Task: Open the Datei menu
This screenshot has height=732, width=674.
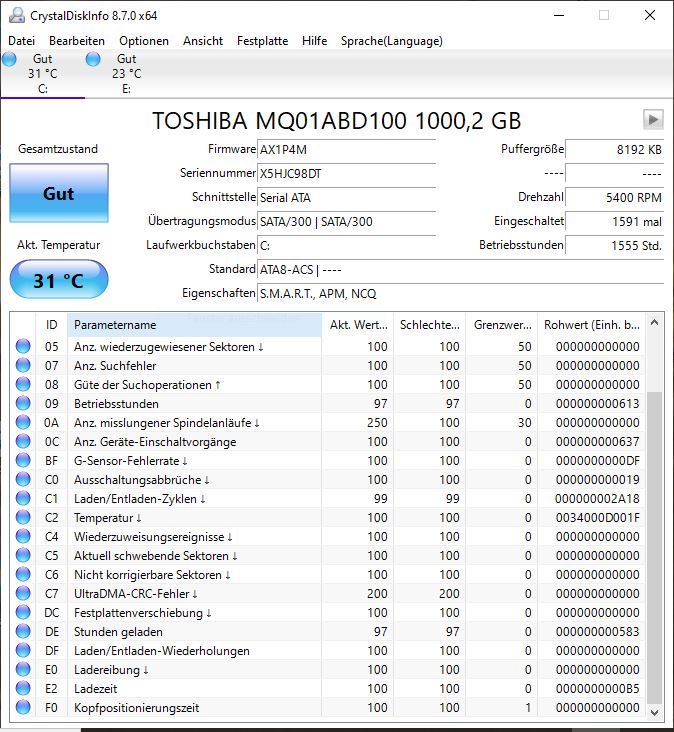Action: pyautogui.click(x=21, y=41)
